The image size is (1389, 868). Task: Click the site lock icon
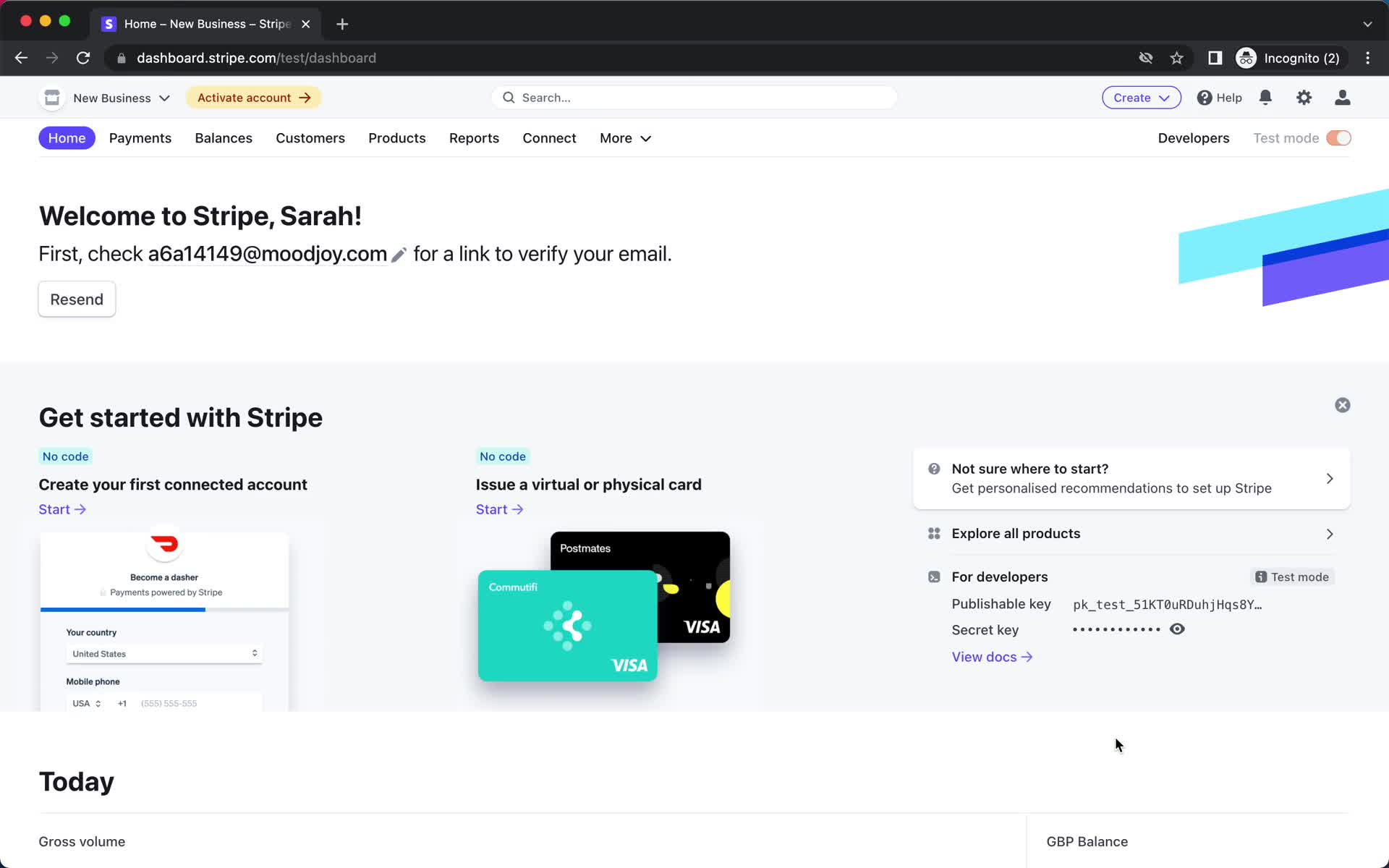click(122, 58)
